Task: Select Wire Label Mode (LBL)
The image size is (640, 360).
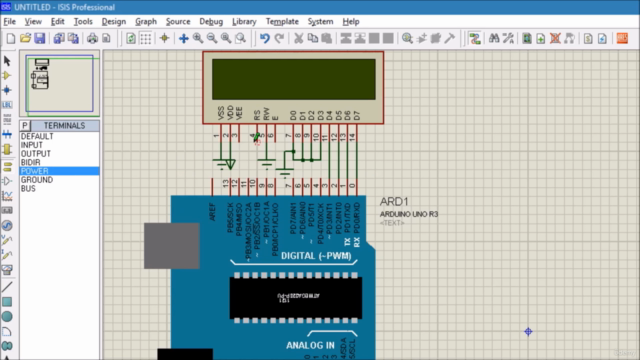Action: [7, 105]
